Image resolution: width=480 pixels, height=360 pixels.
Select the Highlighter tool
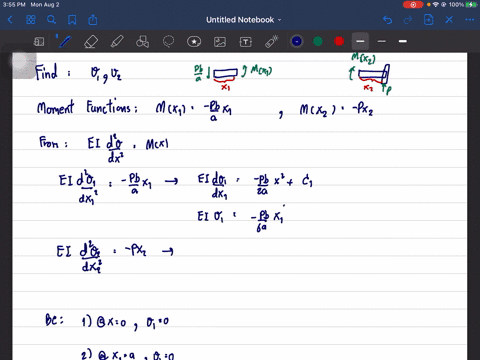coord(117,42)
